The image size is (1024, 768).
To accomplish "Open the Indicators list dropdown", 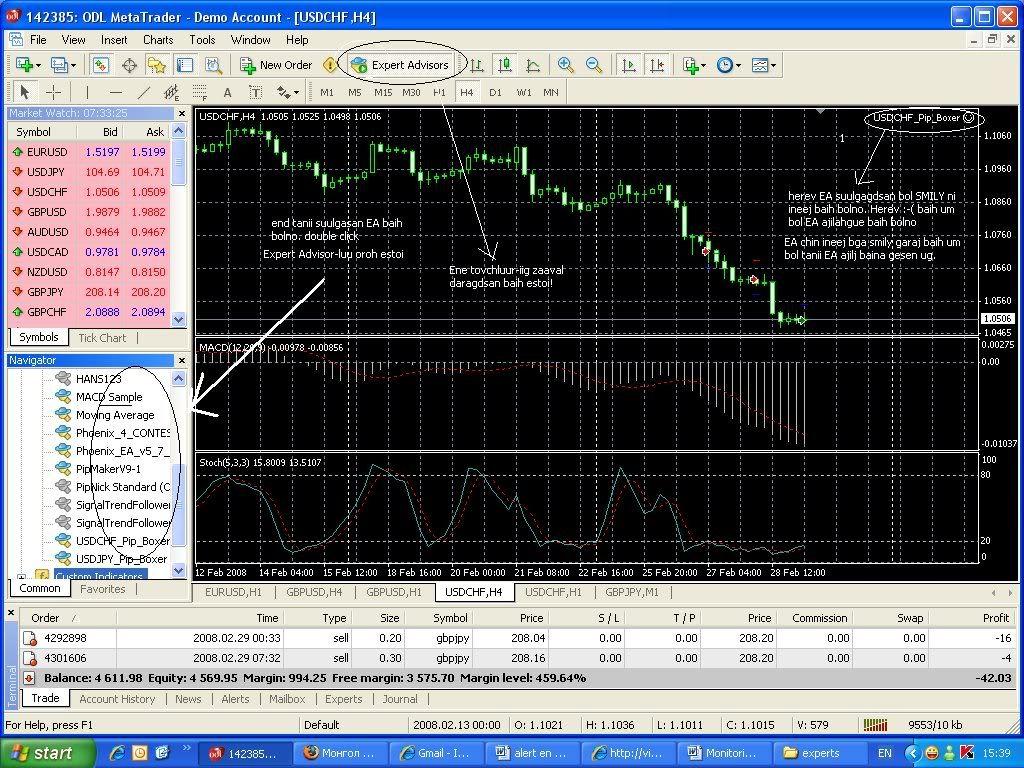I will (694, 65).
